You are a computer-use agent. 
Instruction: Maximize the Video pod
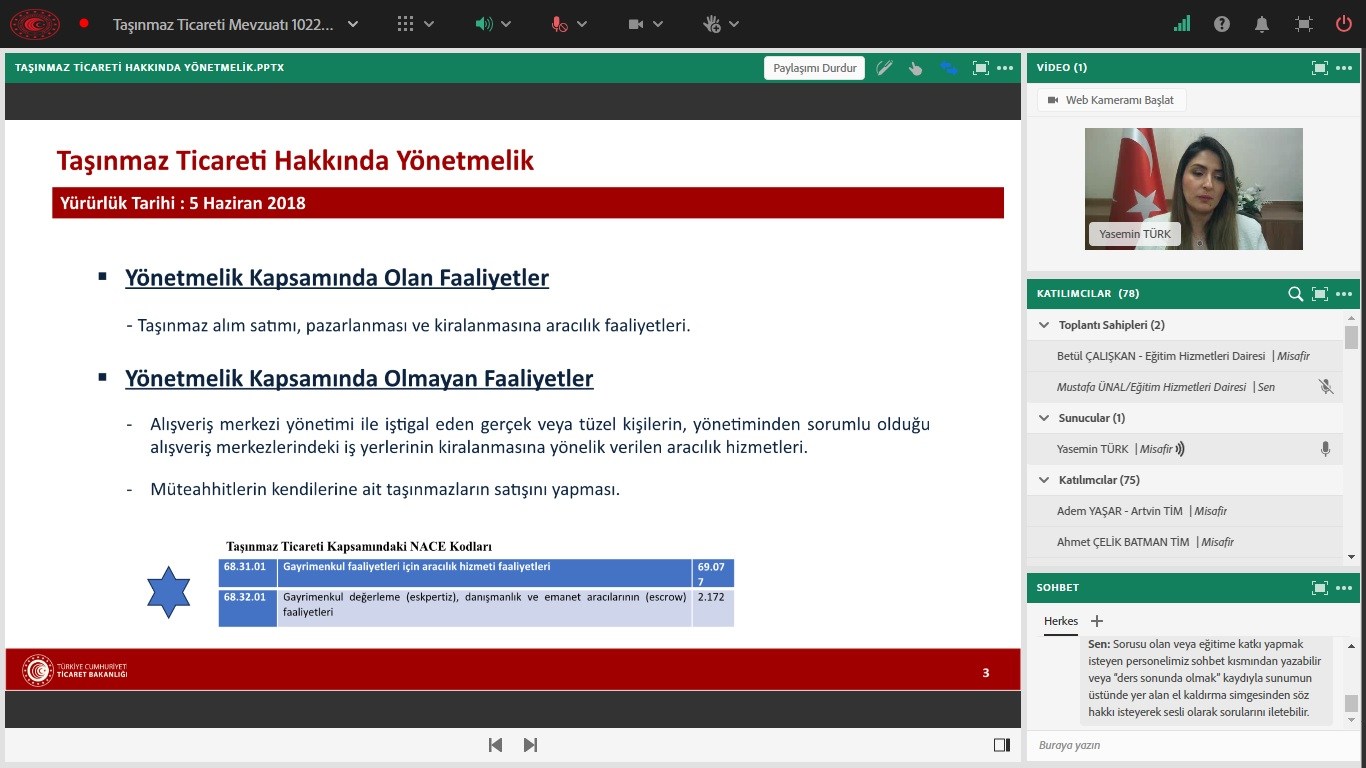(1320, 68)
